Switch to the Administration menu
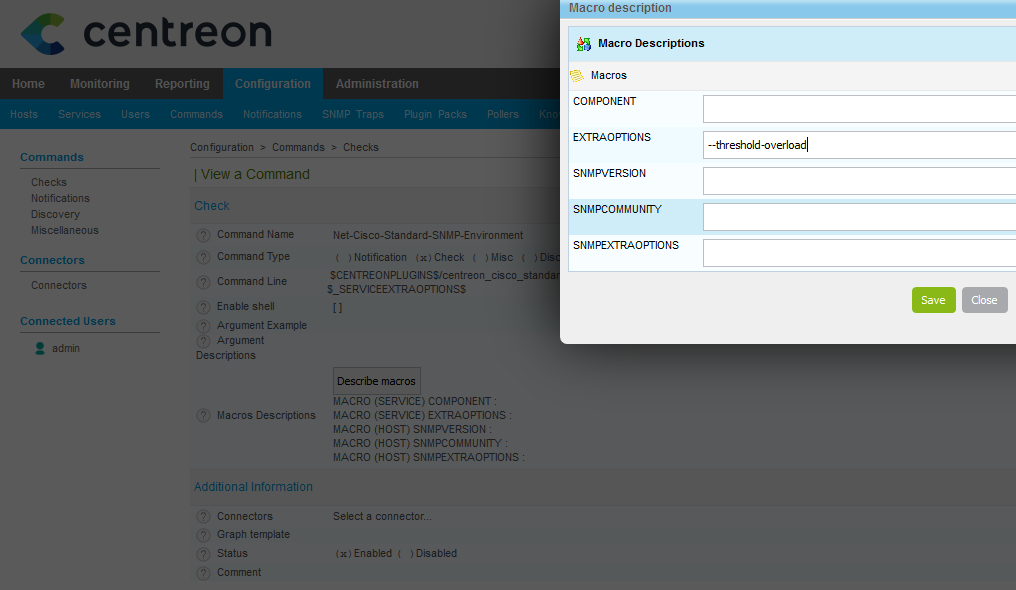This screenshot has height=590, width=1016. coord(377,83)
